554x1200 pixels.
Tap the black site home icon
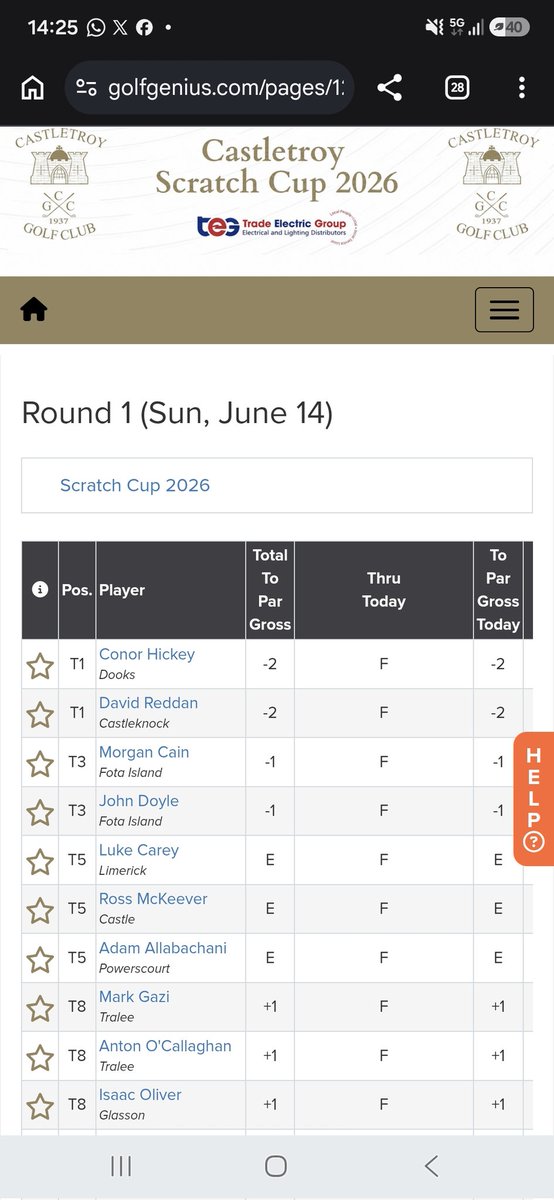click(x=34, y=310)
